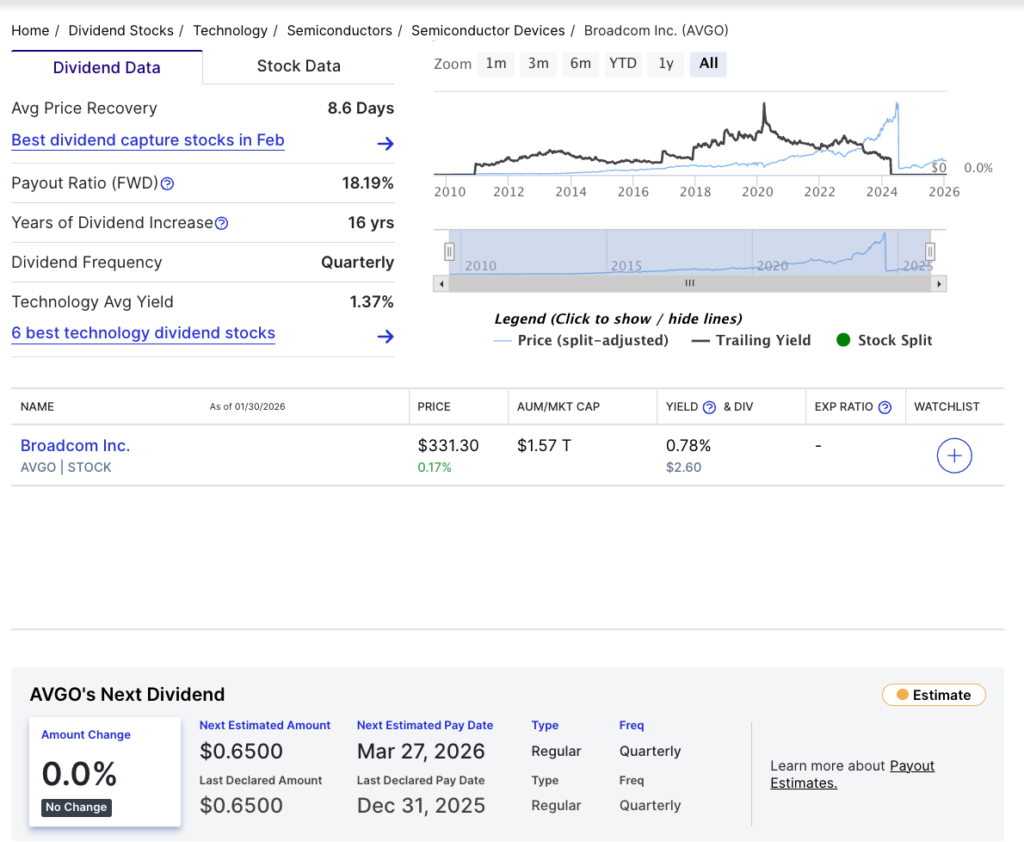Click the Exp Ratio column help icon
Image resolution: width=1024 pixels, height=842 pixels.
pyautogui.click(x=884, y=407)
